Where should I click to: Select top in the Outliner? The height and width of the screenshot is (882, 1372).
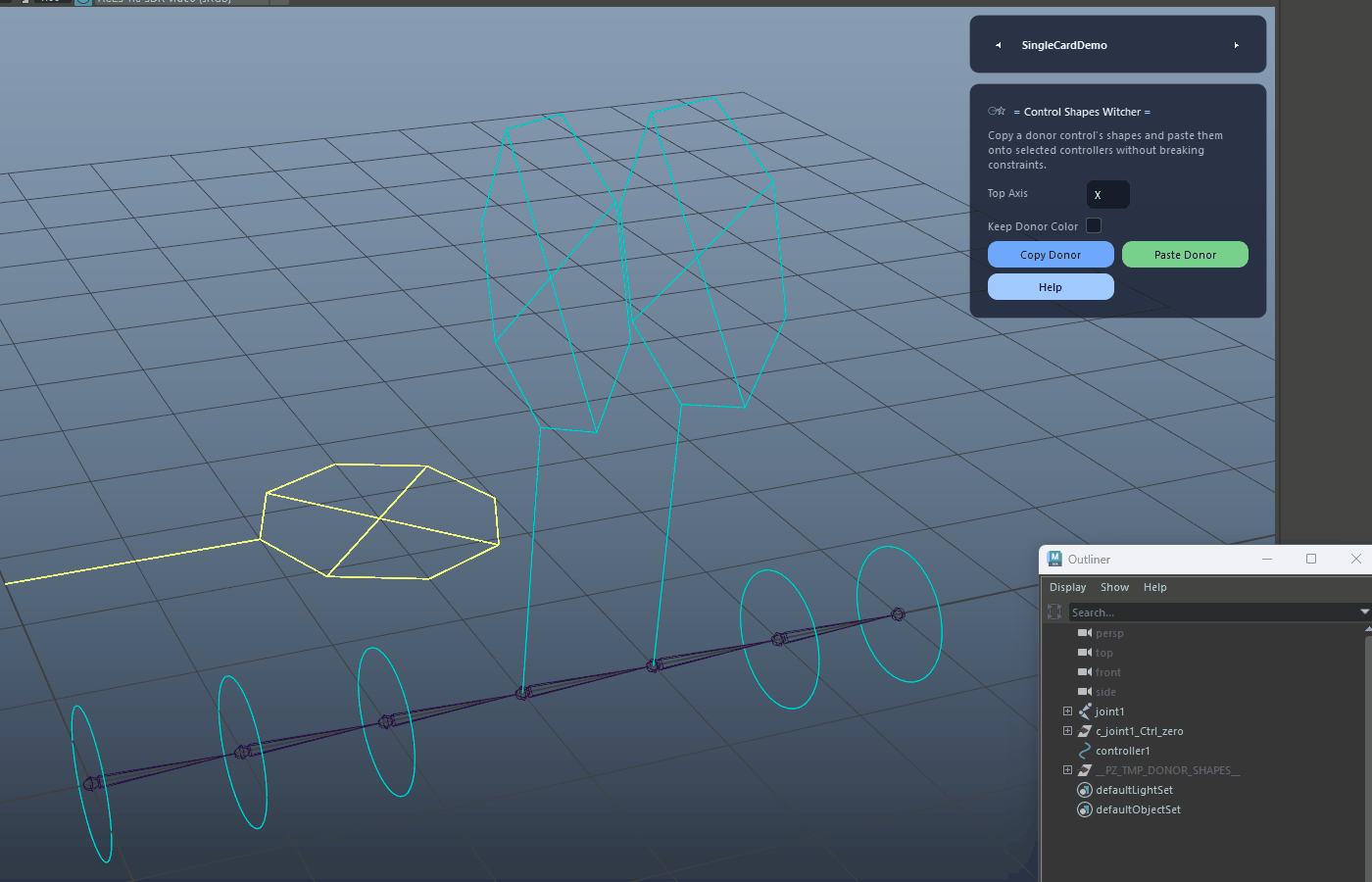tap(1104, 653)
